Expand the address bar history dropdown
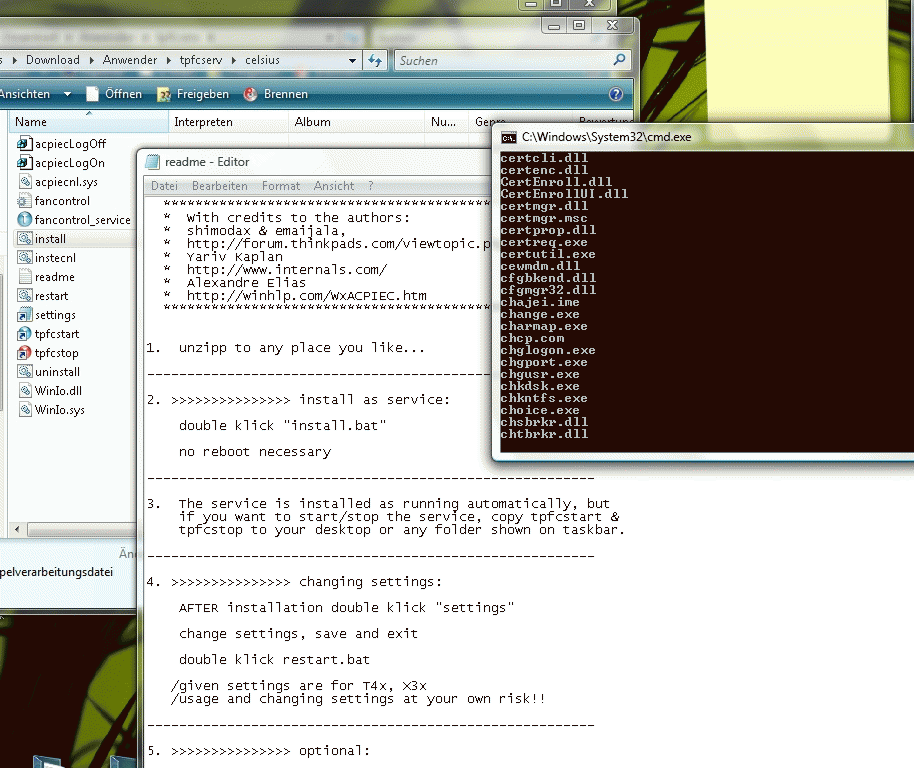This screenshot has width=914, height=768. 352,61
